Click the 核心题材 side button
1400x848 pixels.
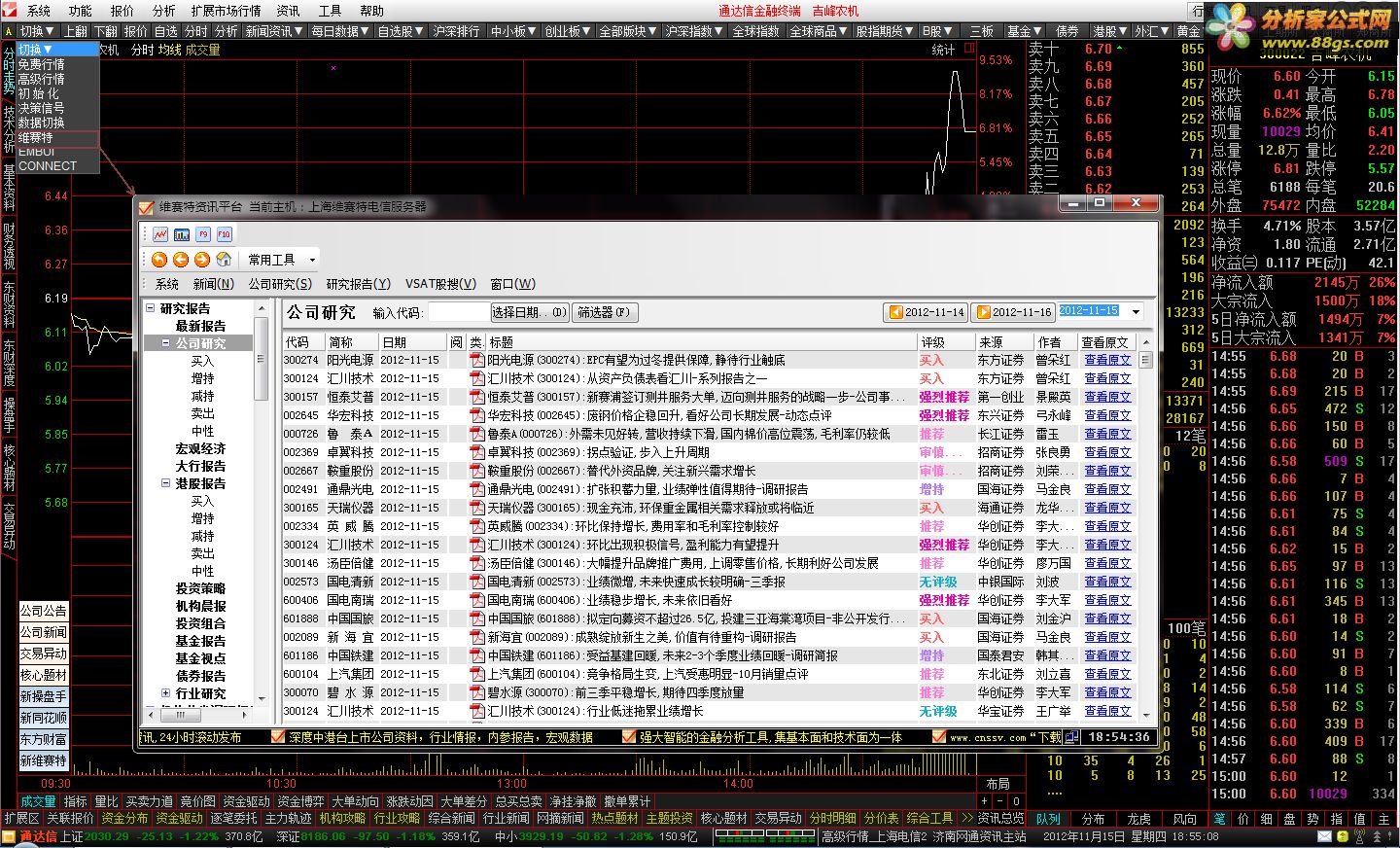click(44, 675)
